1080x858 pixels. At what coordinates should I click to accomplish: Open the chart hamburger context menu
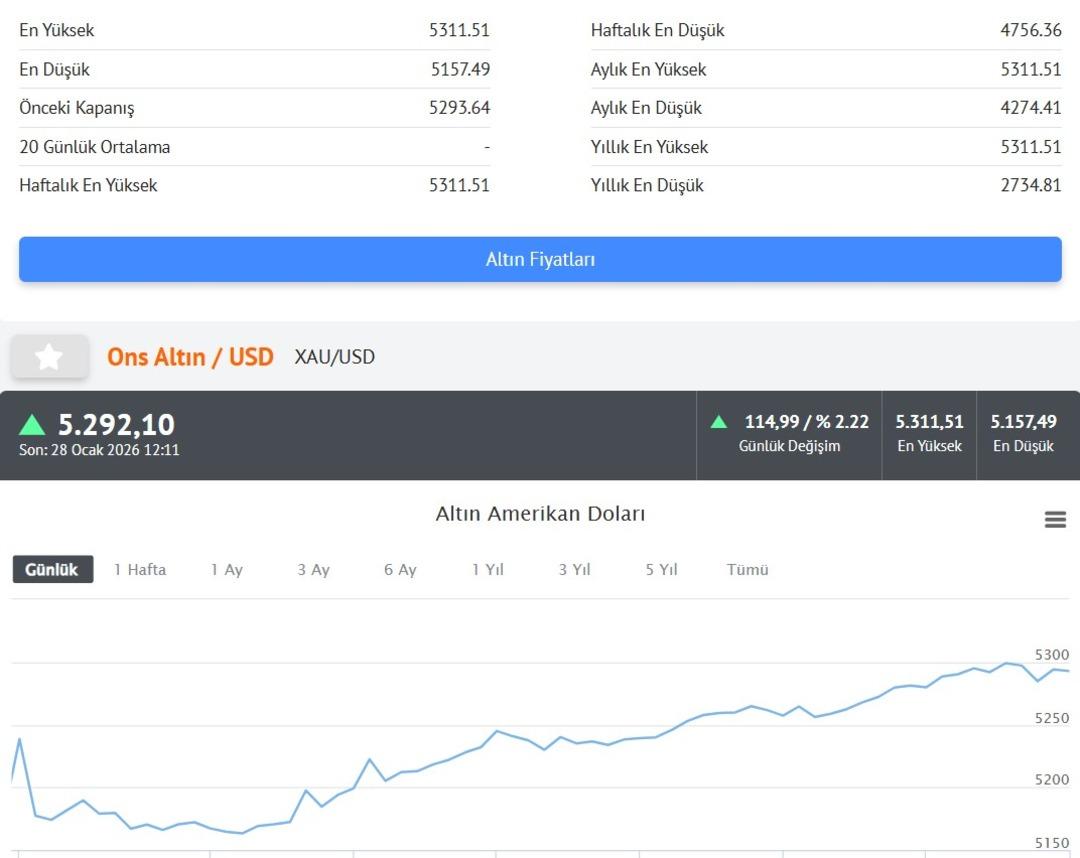(1055, 519)
